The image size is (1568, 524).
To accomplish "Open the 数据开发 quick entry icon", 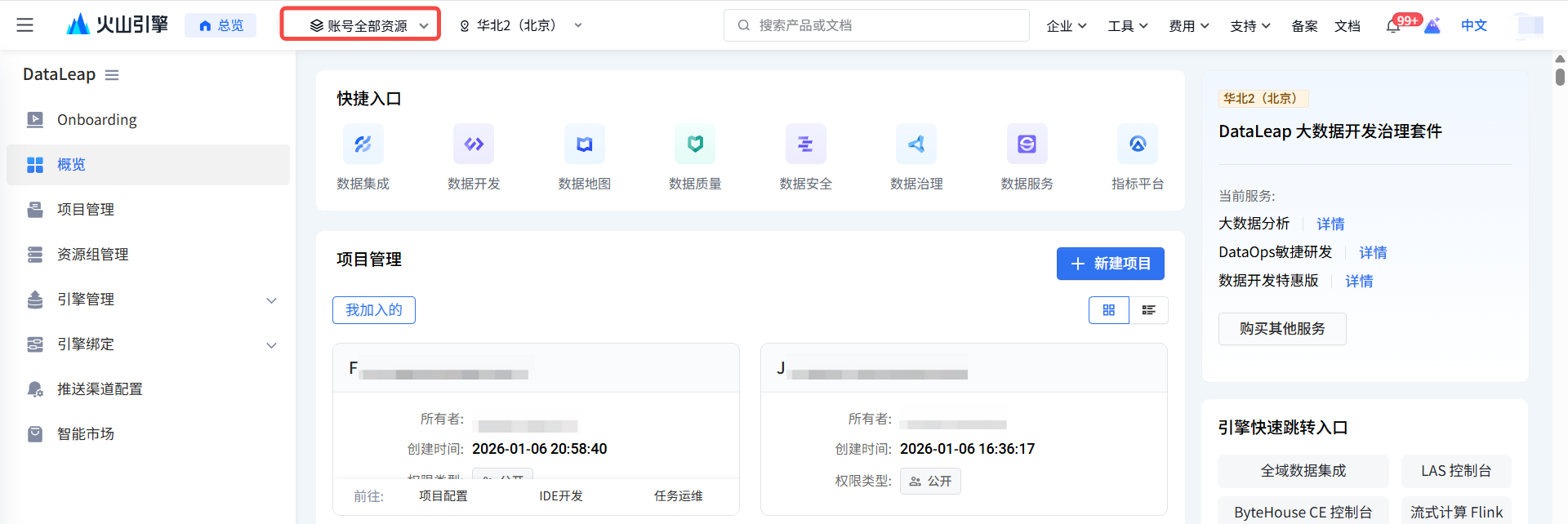I will (474, 144).
